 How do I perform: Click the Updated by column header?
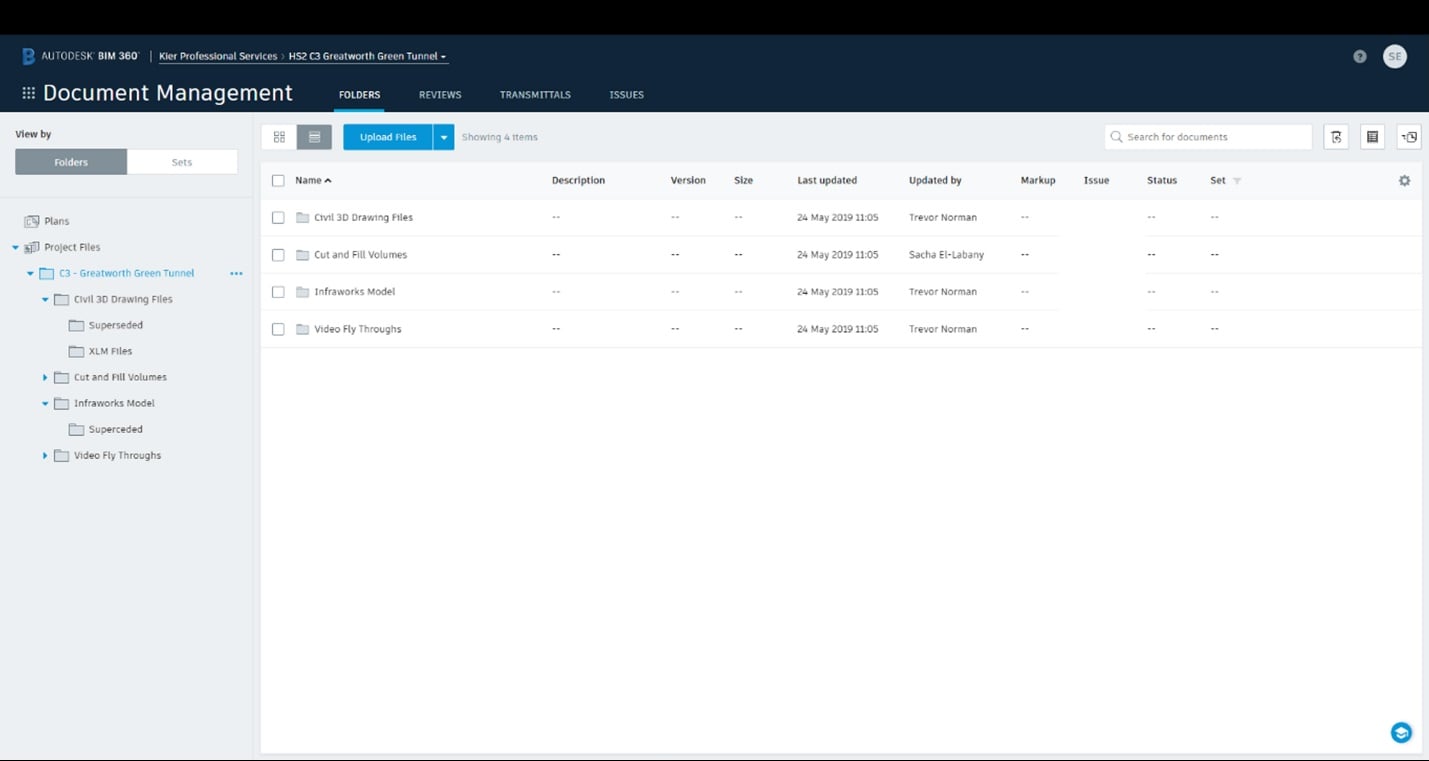coord(935,181)
